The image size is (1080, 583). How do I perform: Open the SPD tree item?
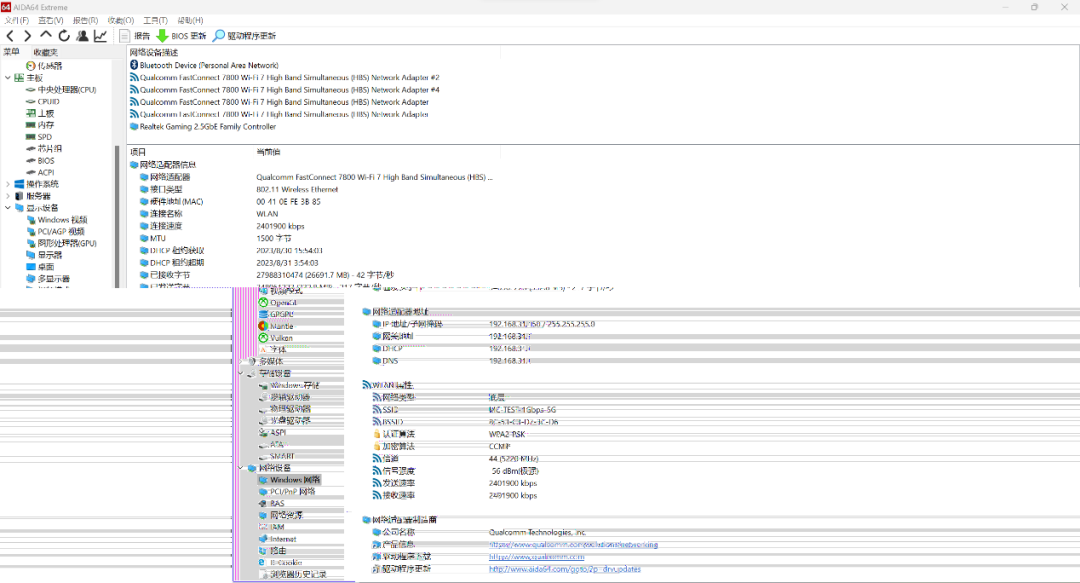click(x=39, y=137)
